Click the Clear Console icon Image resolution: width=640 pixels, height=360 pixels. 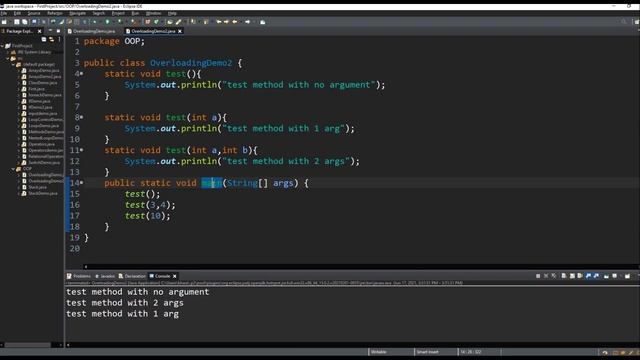pyautogui.click(x=564, y=276)
